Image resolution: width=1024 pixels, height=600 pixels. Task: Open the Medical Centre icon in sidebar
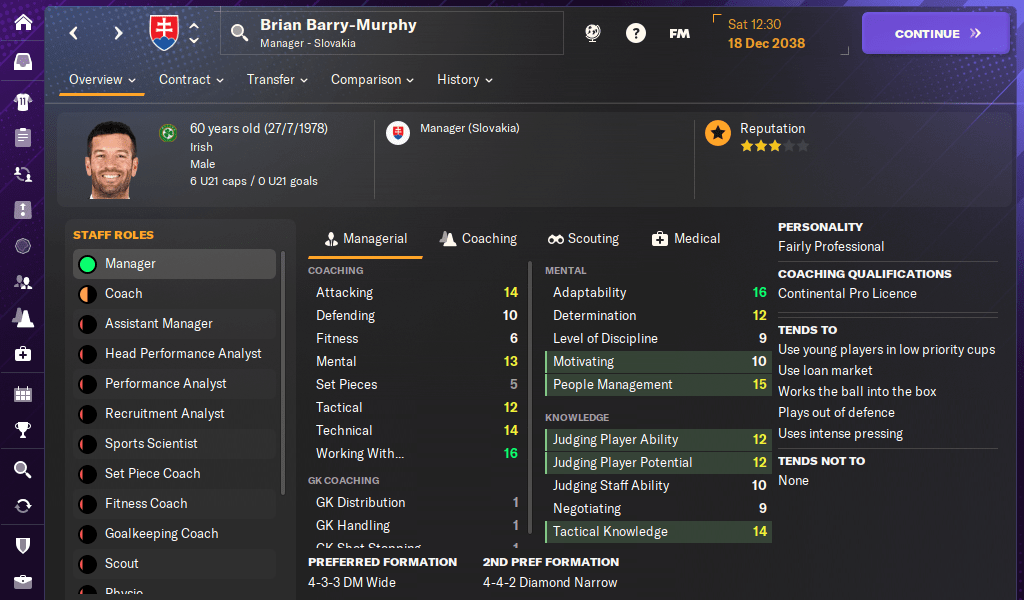23,354
